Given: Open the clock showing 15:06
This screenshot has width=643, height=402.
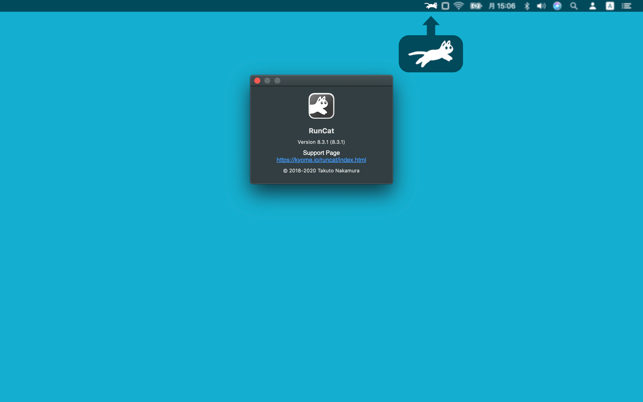Looking at the screenshot, I should [x=502, y=6].
